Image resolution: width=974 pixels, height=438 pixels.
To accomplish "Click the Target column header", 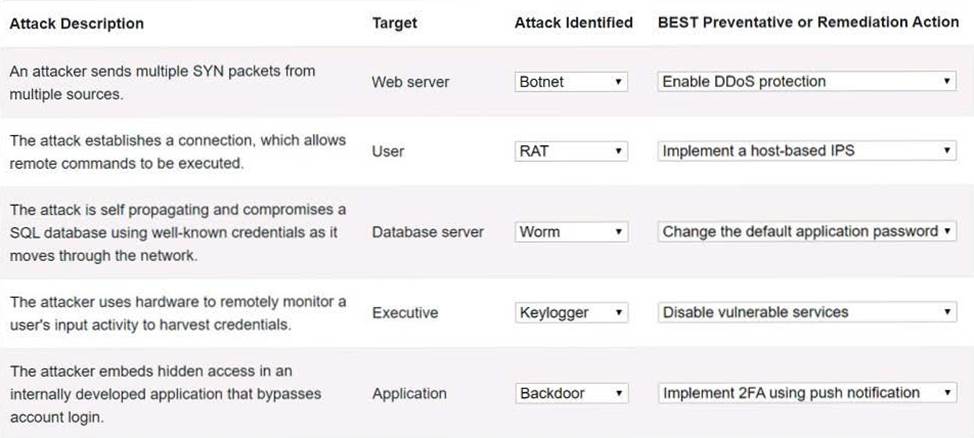I will (x=394, y=23).
